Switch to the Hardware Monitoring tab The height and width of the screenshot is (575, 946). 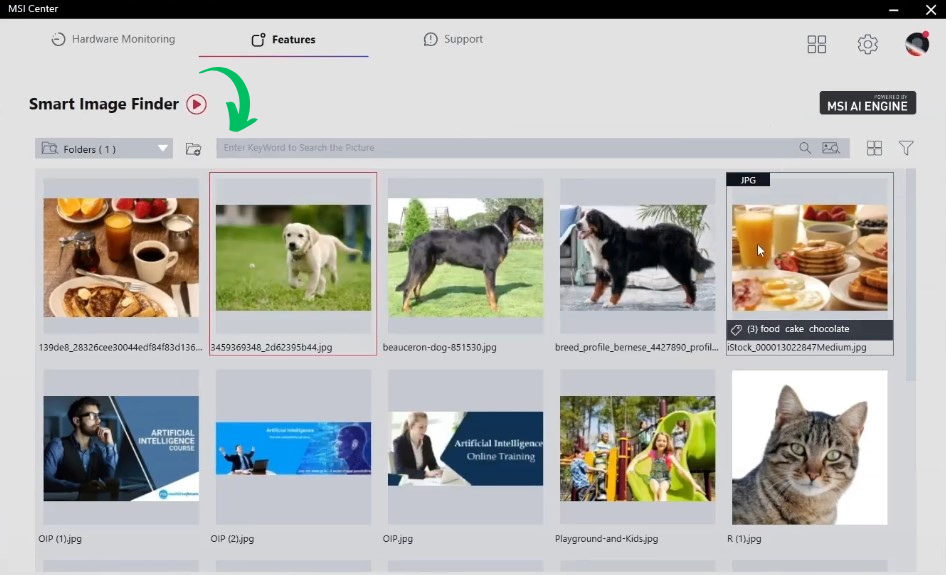tap(113, 40)
